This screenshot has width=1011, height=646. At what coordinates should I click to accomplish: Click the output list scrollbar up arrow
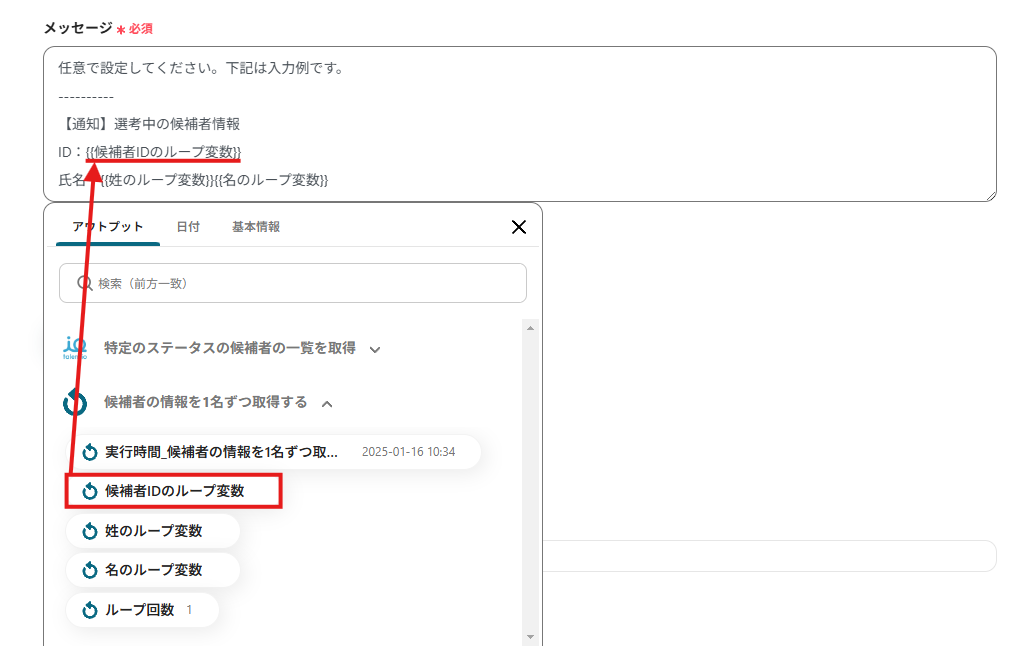[531, 328]
